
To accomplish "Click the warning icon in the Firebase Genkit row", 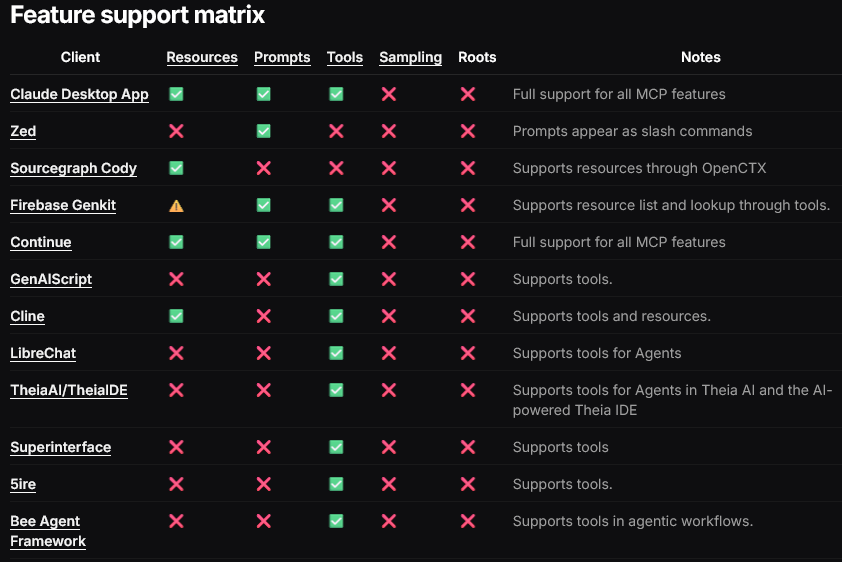I will tap(176, 206).
